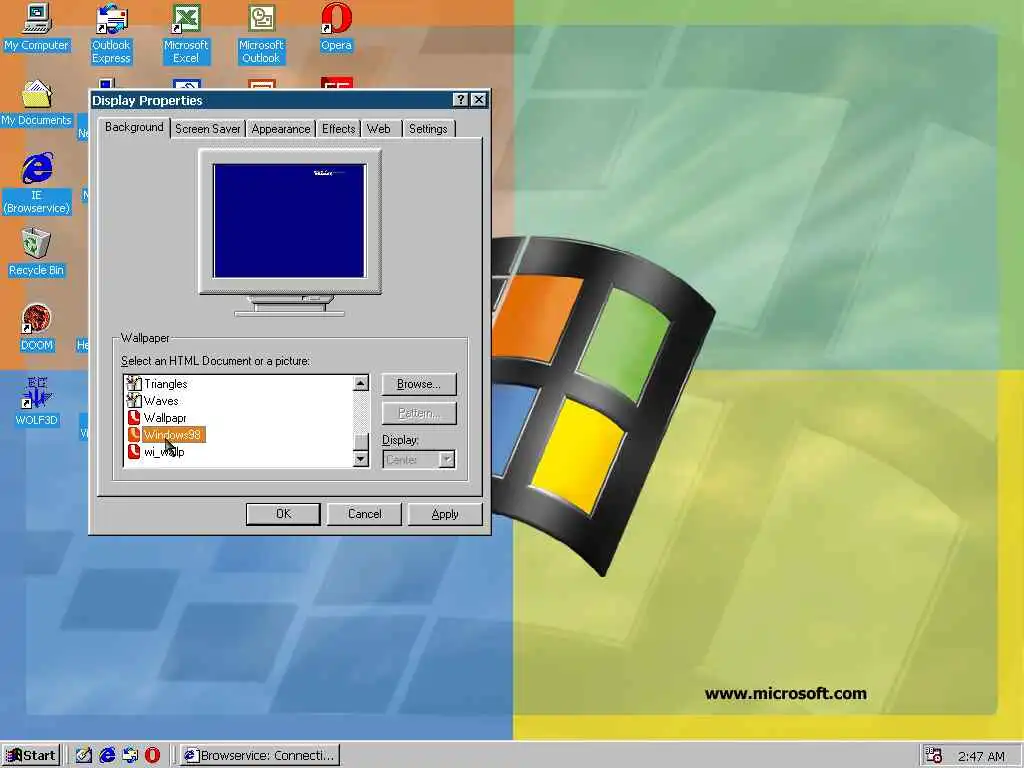The image size is (1024, 768).
Task: Click the wallpaper list scroll up arrow
Action: [x=360, y=383]
